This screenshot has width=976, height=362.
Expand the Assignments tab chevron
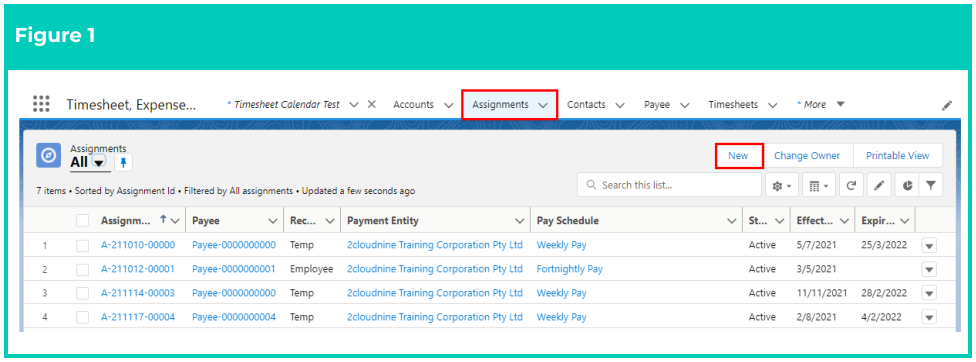coord(543,105)
